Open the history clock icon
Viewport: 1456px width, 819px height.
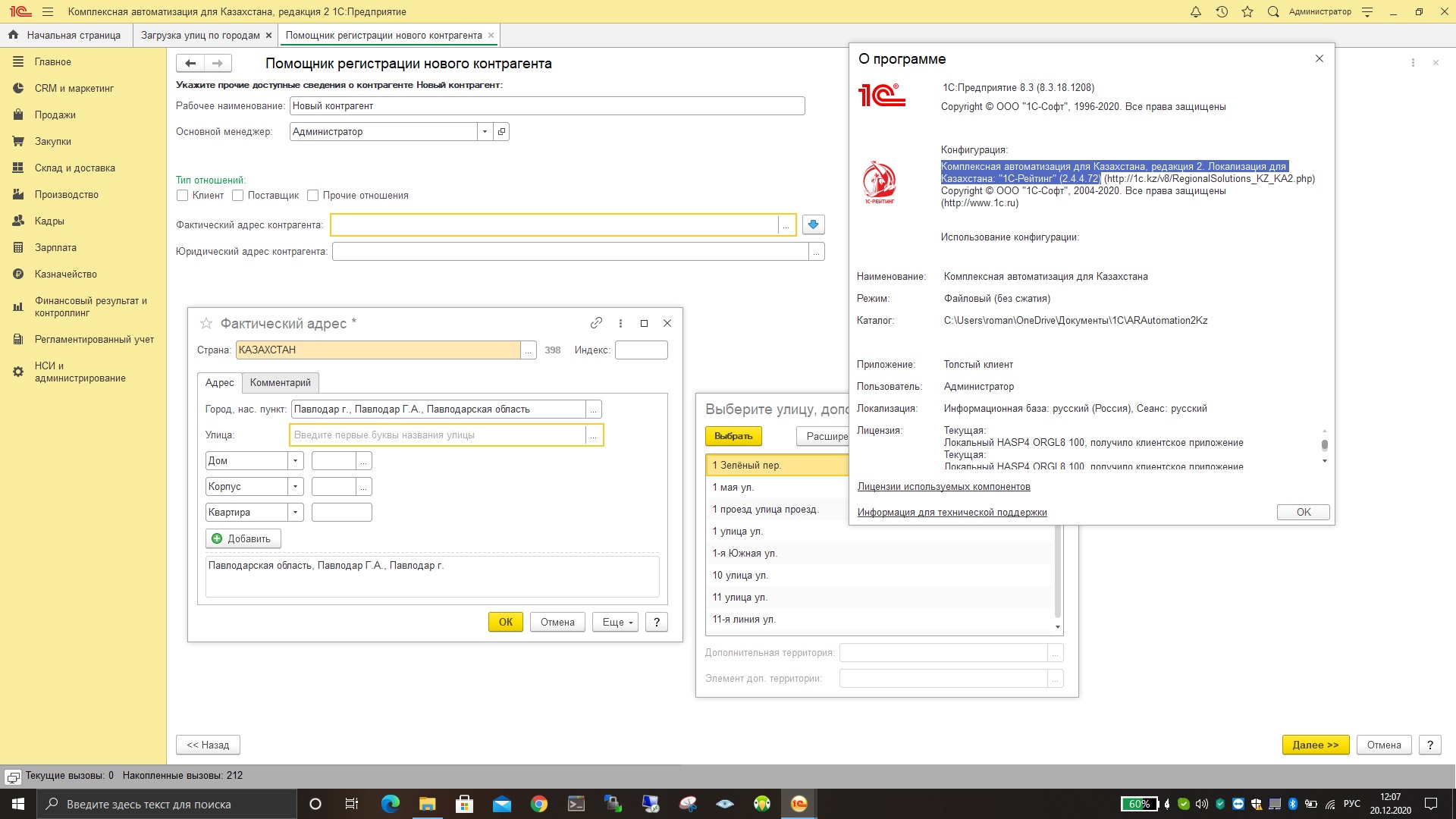coord(1222,11)
